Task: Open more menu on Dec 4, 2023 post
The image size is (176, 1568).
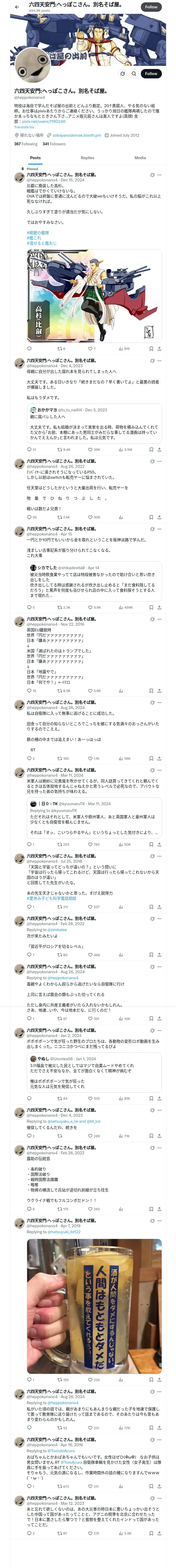Action: tap(160, 361)
